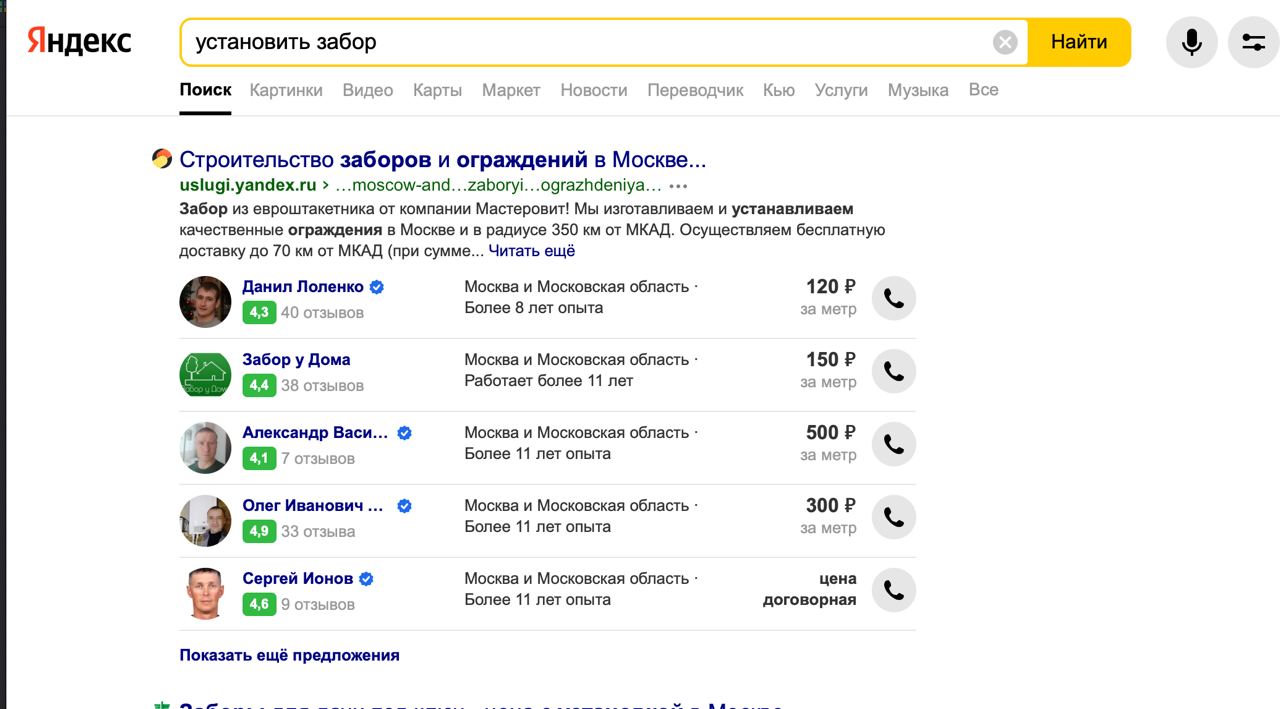Expand the snippet with Читать ещё
The image size is (1280, 709).
[531, 251]
